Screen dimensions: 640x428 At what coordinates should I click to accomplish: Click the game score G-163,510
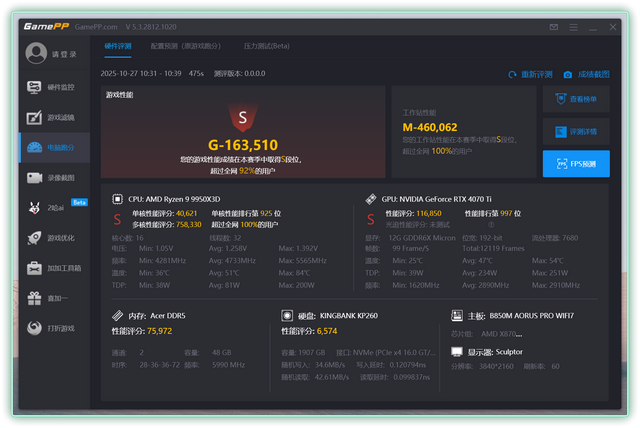coord(243,145)
